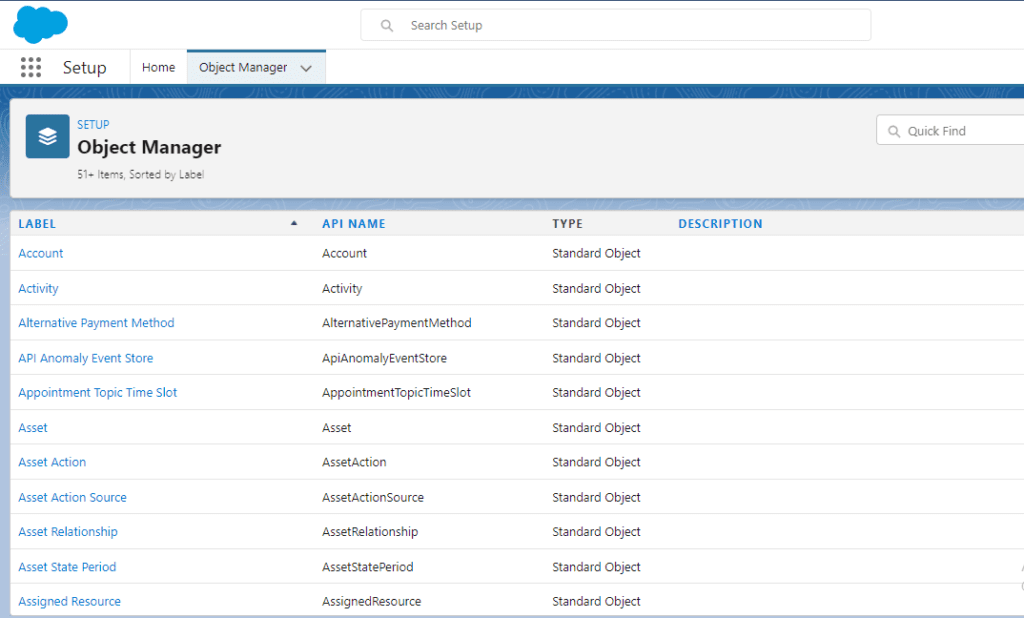Image resolution: width=1024 pixels, height=618 pixels.
Task: Click Standard Object type in Account row
Action: pos(596,253)
